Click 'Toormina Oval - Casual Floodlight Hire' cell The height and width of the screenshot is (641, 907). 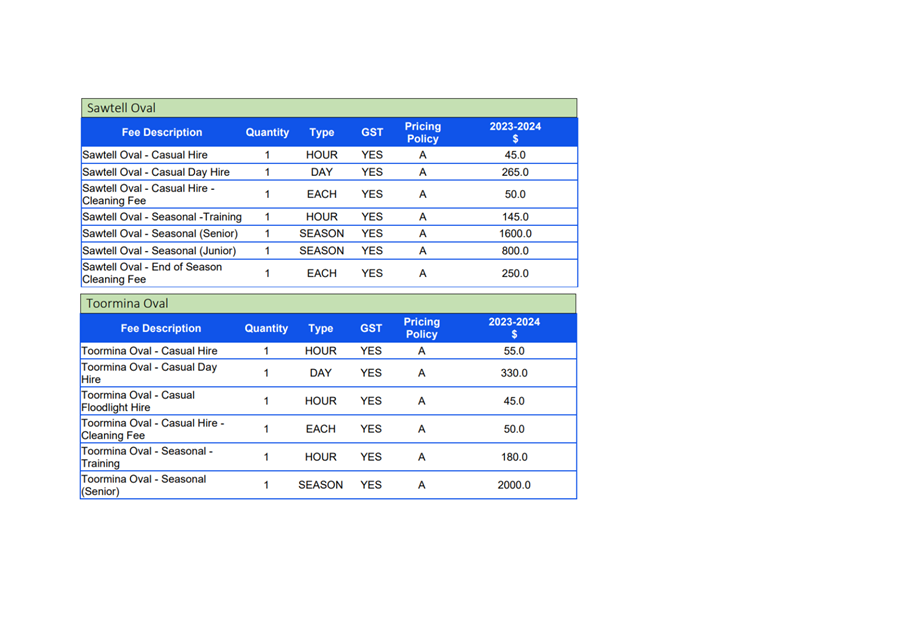coord(138,401)
